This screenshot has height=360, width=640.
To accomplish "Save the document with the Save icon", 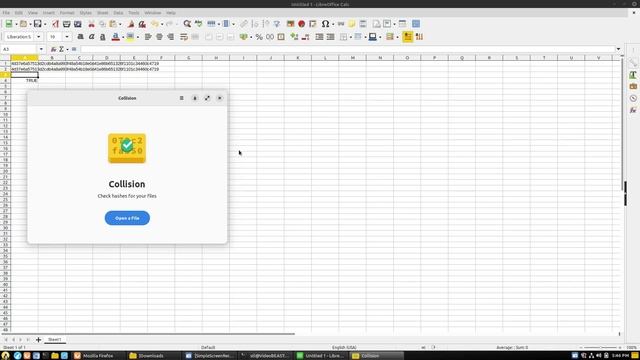I will (x=38, y=24).
